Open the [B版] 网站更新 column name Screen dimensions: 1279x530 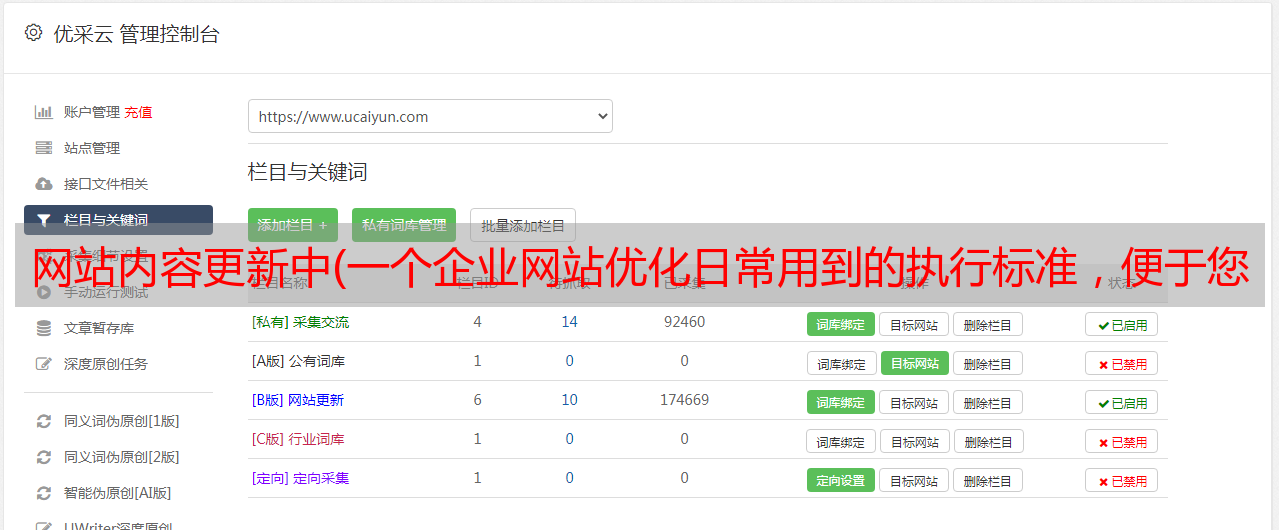click(x=298, y=400)
